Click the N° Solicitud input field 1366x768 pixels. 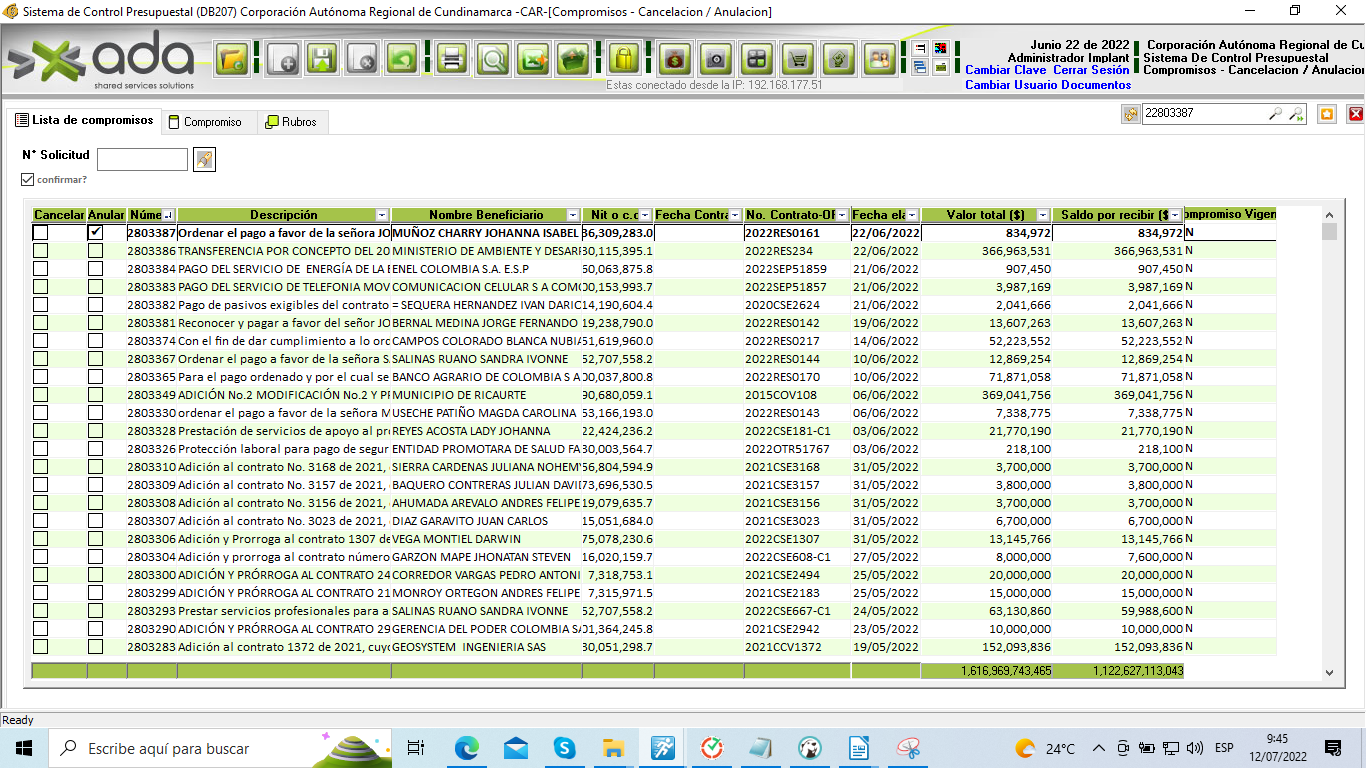pyautogui.click(x=142, y=159)
